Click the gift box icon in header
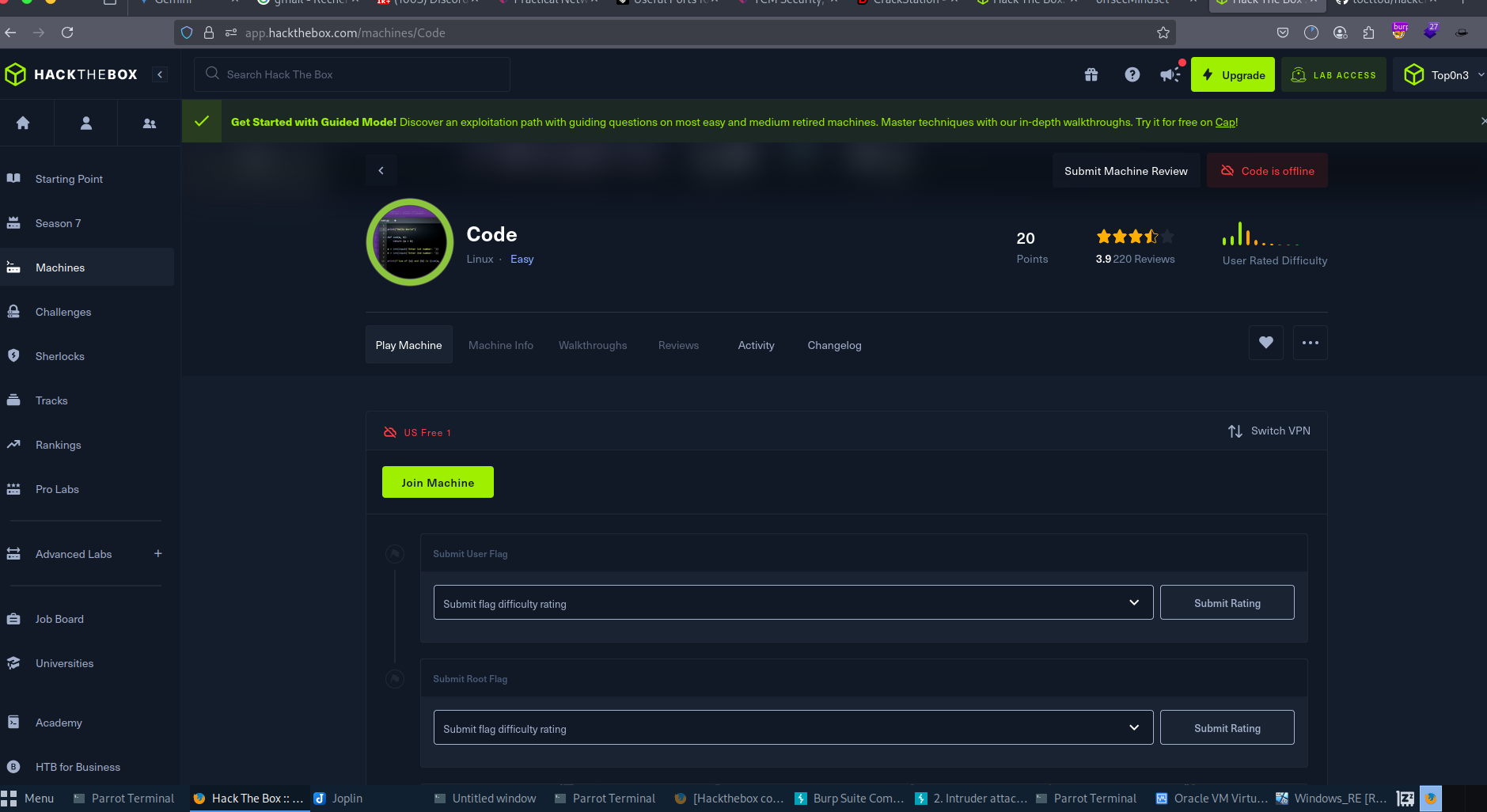The height and width of the screenshot is (812, 1487). tap(1091, 74)
